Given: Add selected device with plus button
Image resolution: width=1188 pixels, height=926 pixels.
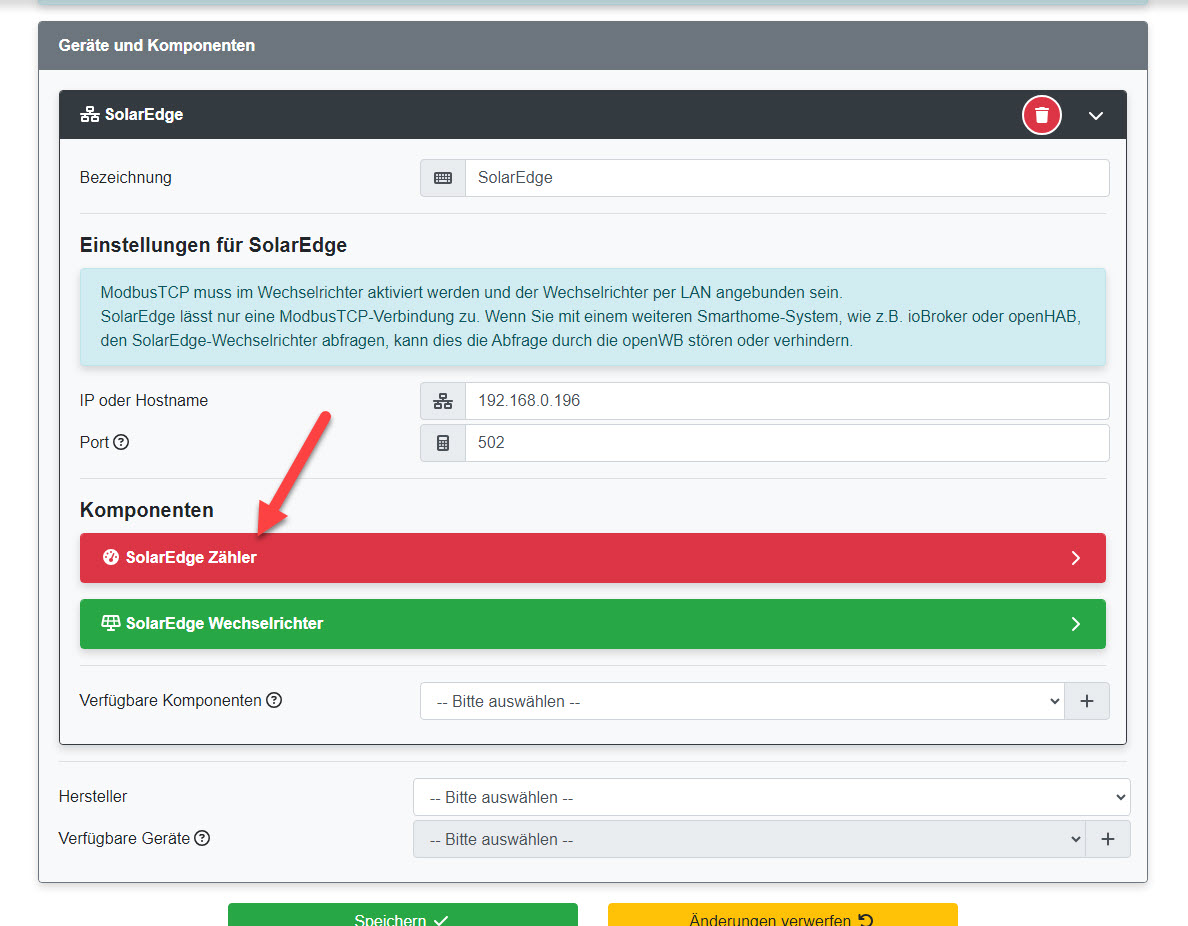Looking at the screenshot, I should click(1108, 840).
